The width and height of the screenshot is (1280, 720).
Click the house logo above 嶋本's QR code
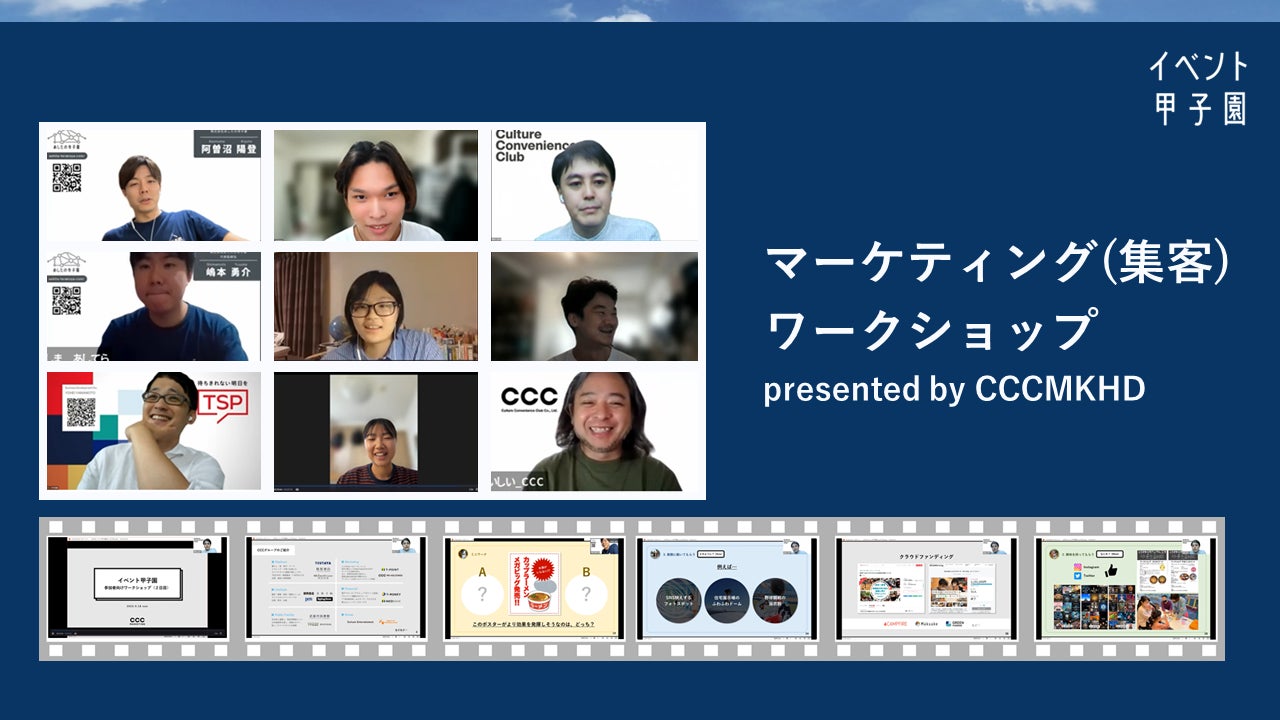[x=67, y=262]
